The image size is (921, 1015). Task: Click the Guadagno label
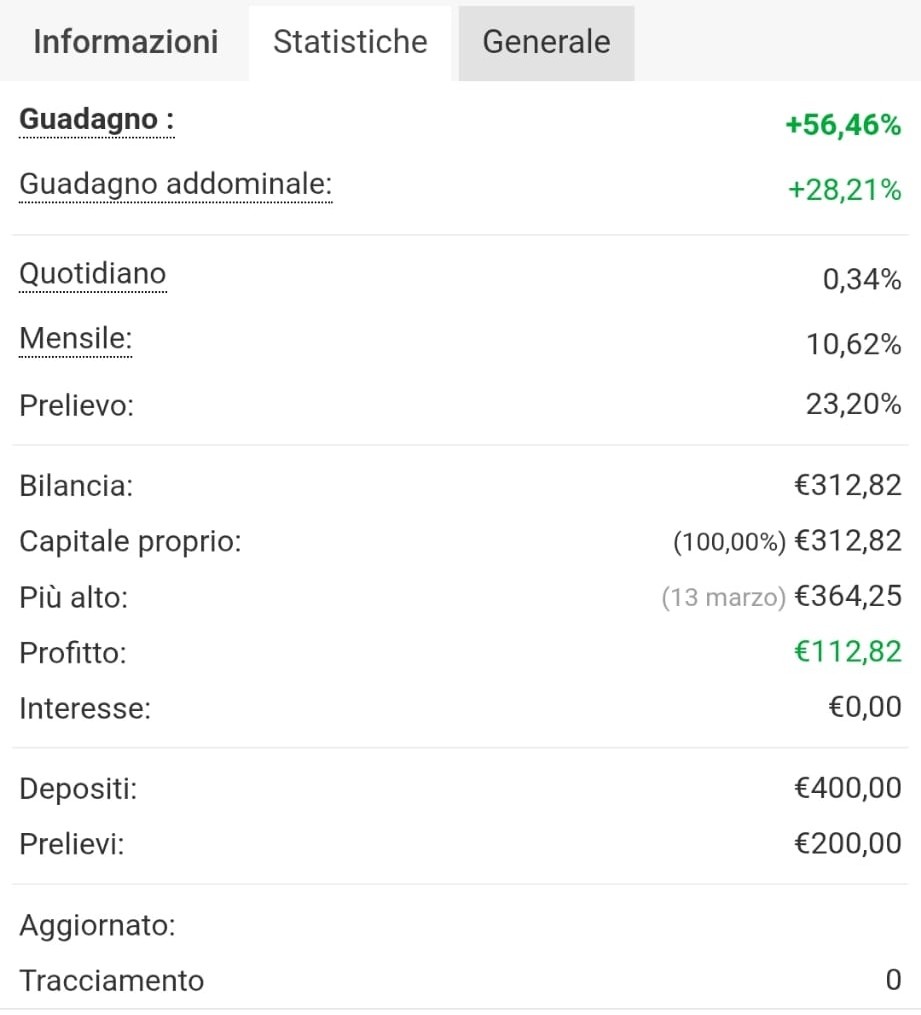pos(96,120)
